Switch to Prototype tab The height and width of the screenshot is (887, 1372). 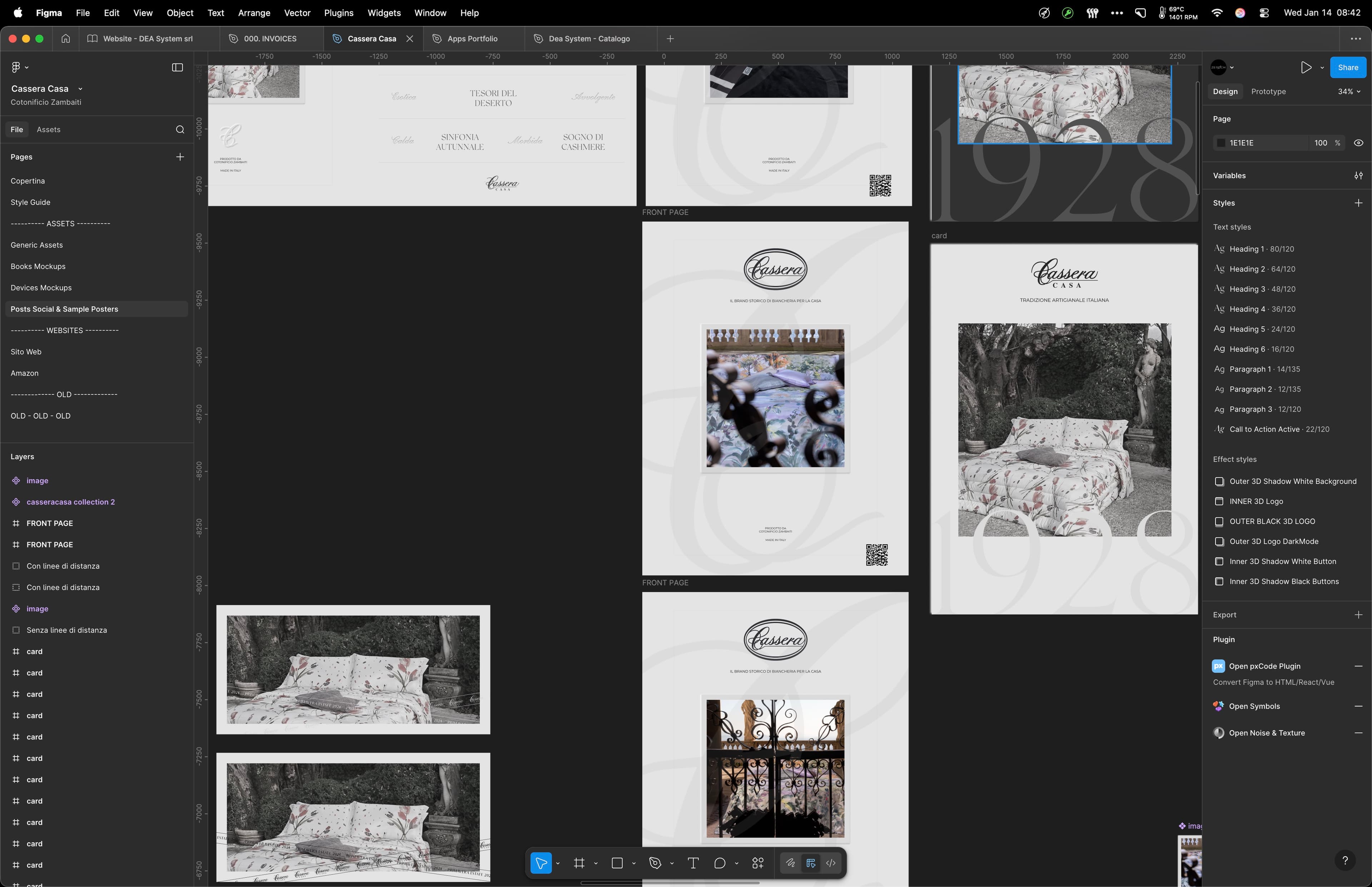point(1268,91)
